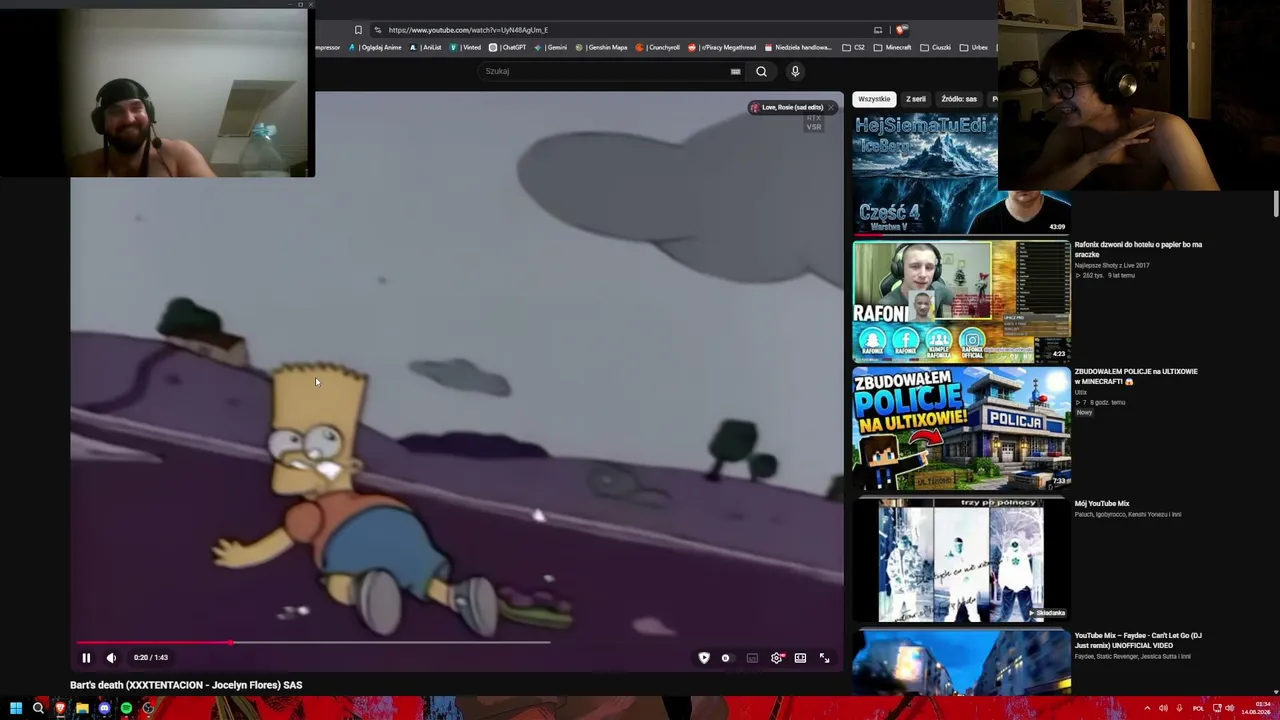Image resolution: width=1280 pixels, height=720 pixels.
Task: Open OBS Studio from the taskbar
Action: [x=148, y=709]
